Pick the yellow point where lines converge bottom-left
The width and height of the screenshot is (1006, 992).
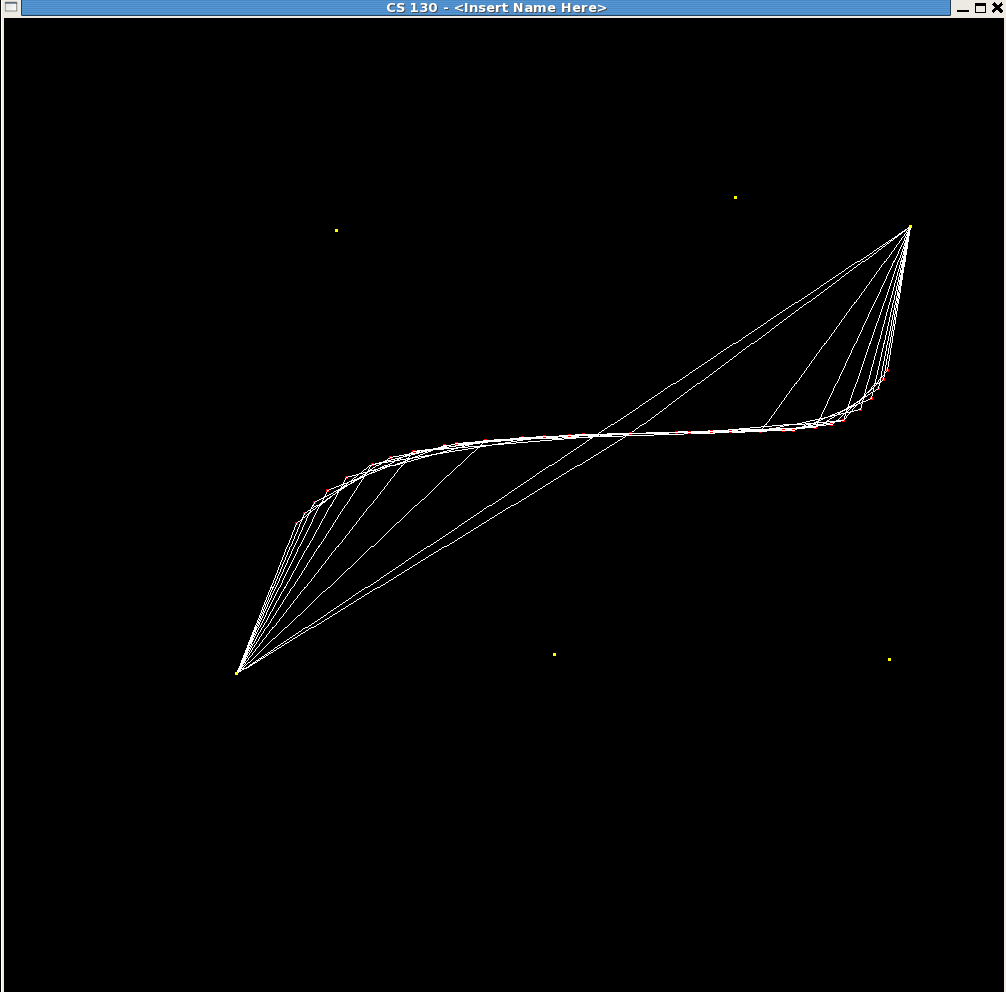237,673
